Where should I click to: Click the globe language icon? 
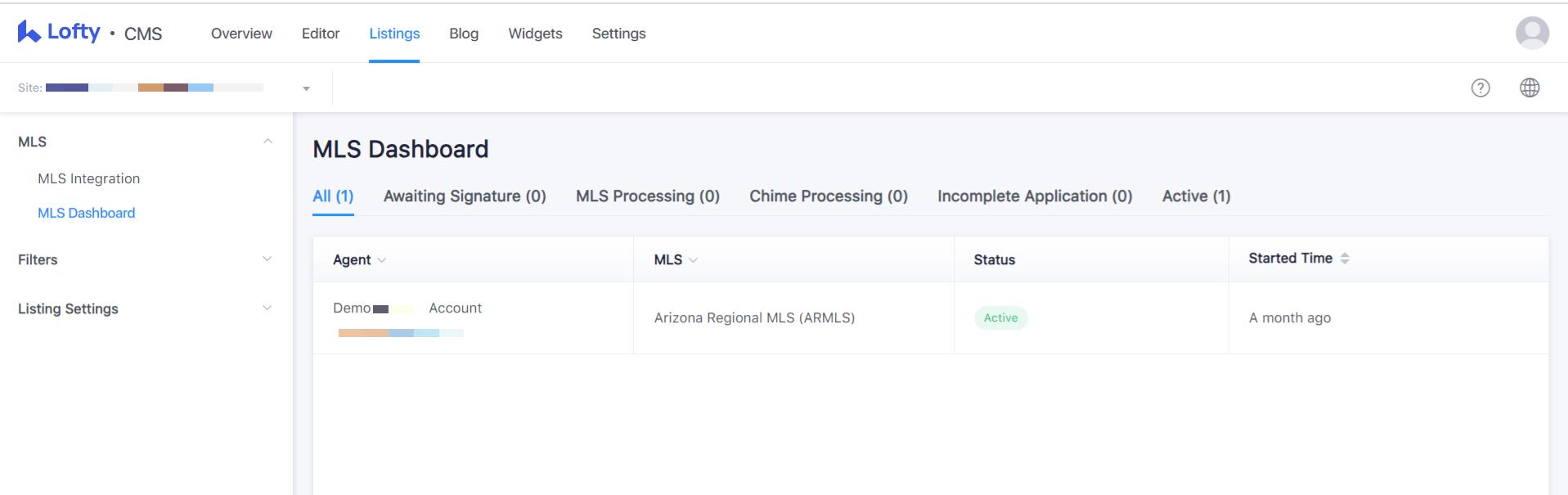coord(1530,88)
